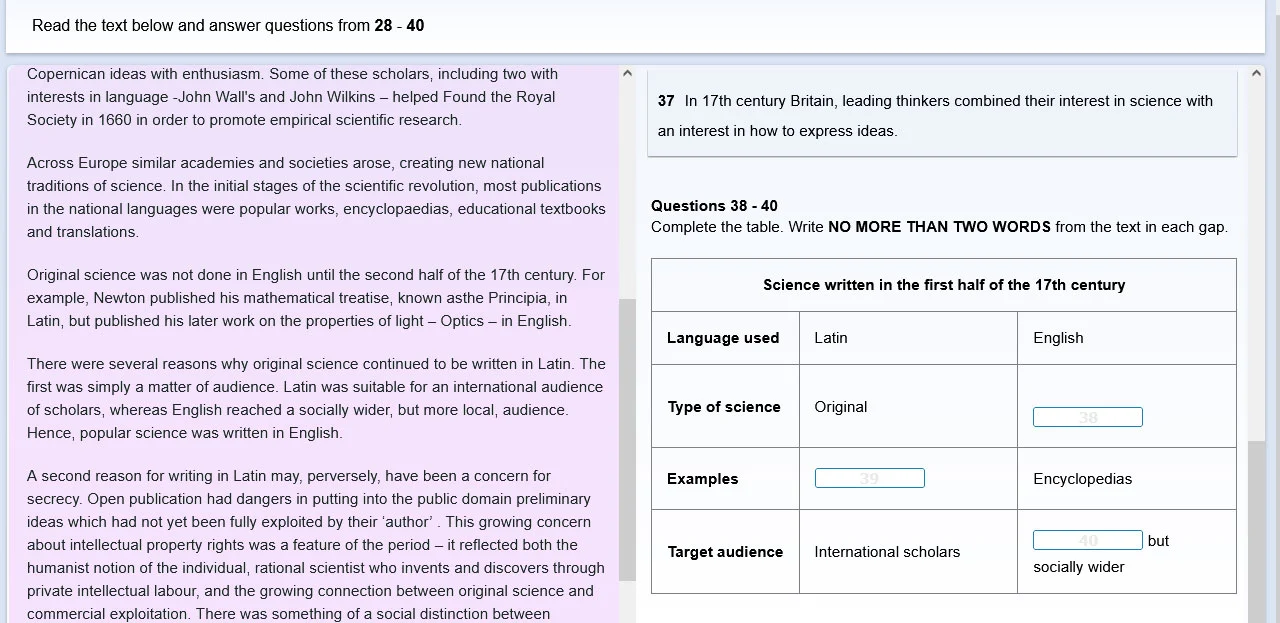
Task: Click the paragraph starting 'Original science was not done'
Action: 316,298
